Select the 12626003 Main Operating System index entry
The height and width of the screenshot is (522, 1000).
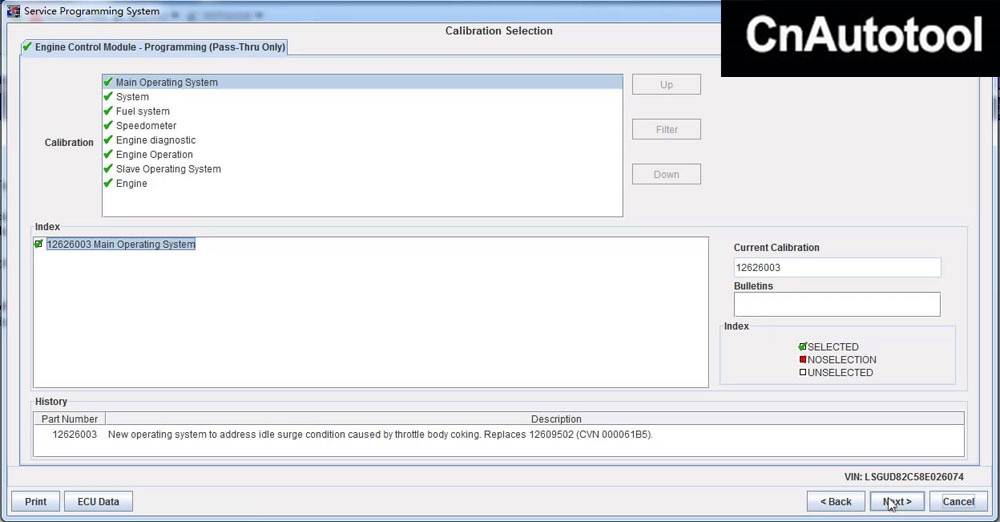click(x=121, y=244)
